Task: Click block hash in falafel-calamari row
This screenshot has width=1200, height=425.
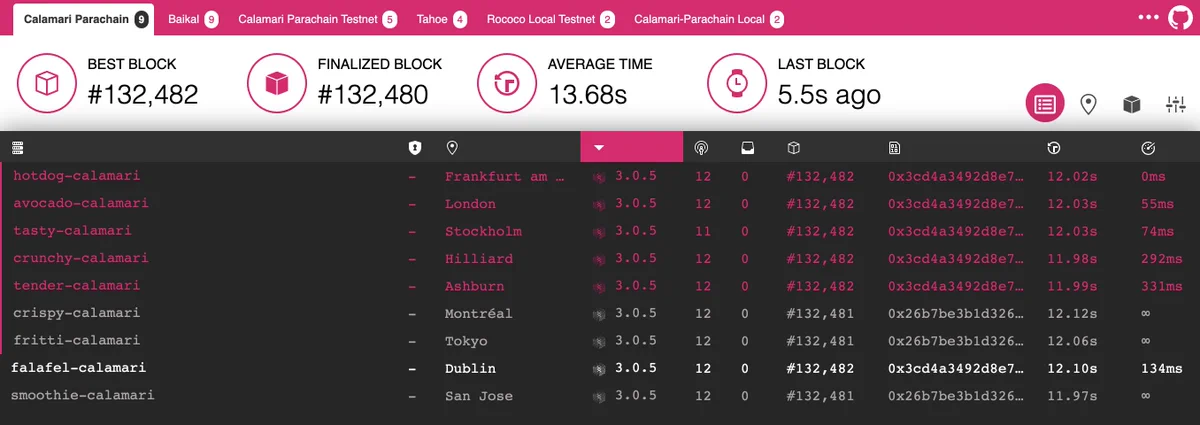Action: point(955,368)
